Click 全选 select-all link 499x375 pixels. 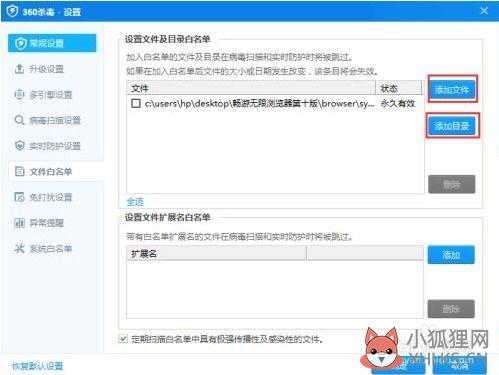135,202
